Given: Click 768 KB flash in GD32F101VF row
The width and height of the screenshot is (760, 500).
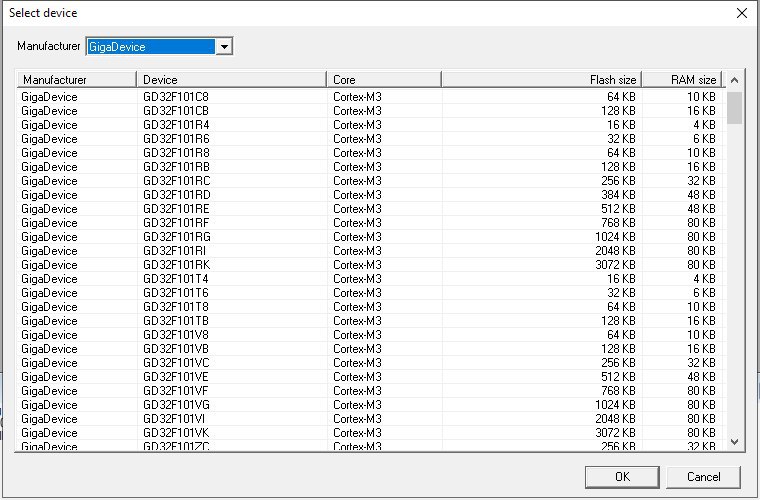Looking at the screenshot, I should [x=618, y=392].
